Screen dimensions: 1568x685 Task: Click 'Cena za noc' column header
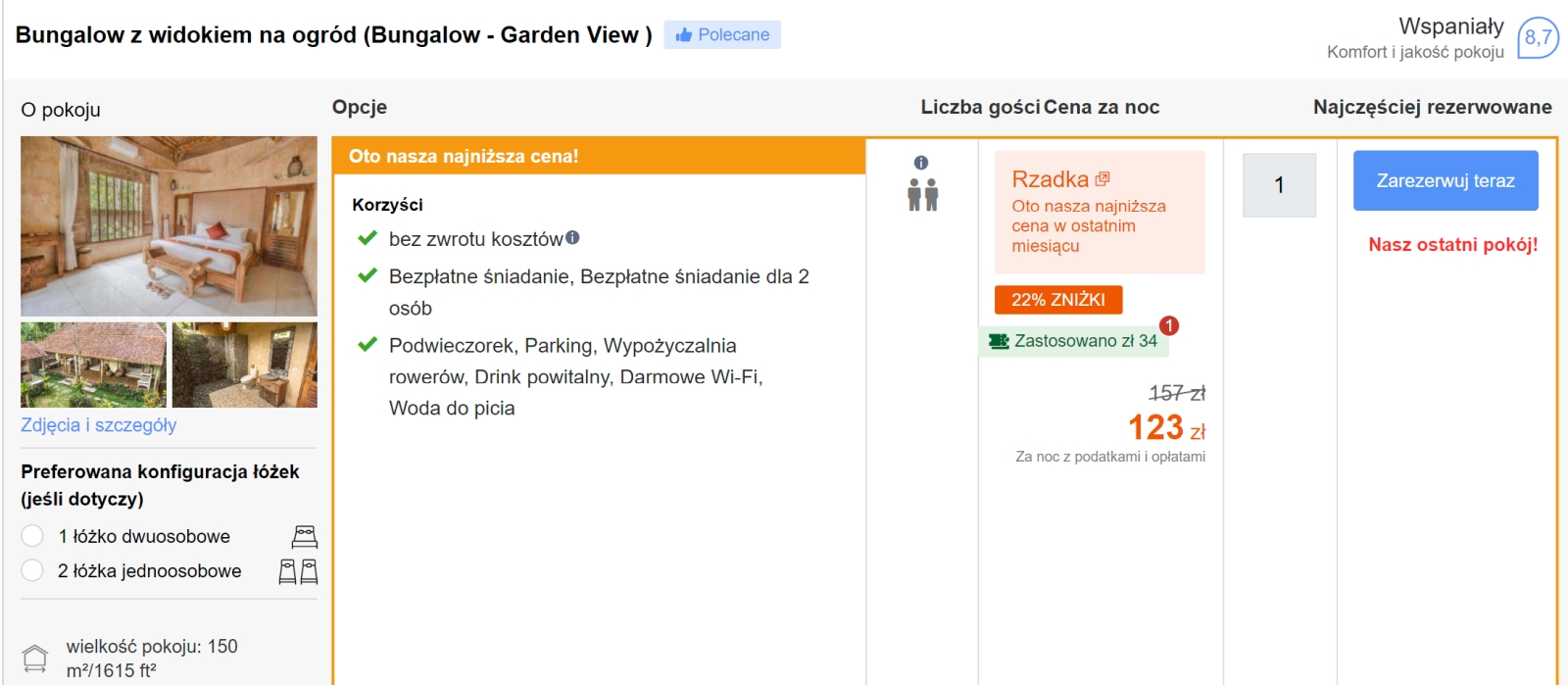pyautogui.click(x=1102, y=107)
